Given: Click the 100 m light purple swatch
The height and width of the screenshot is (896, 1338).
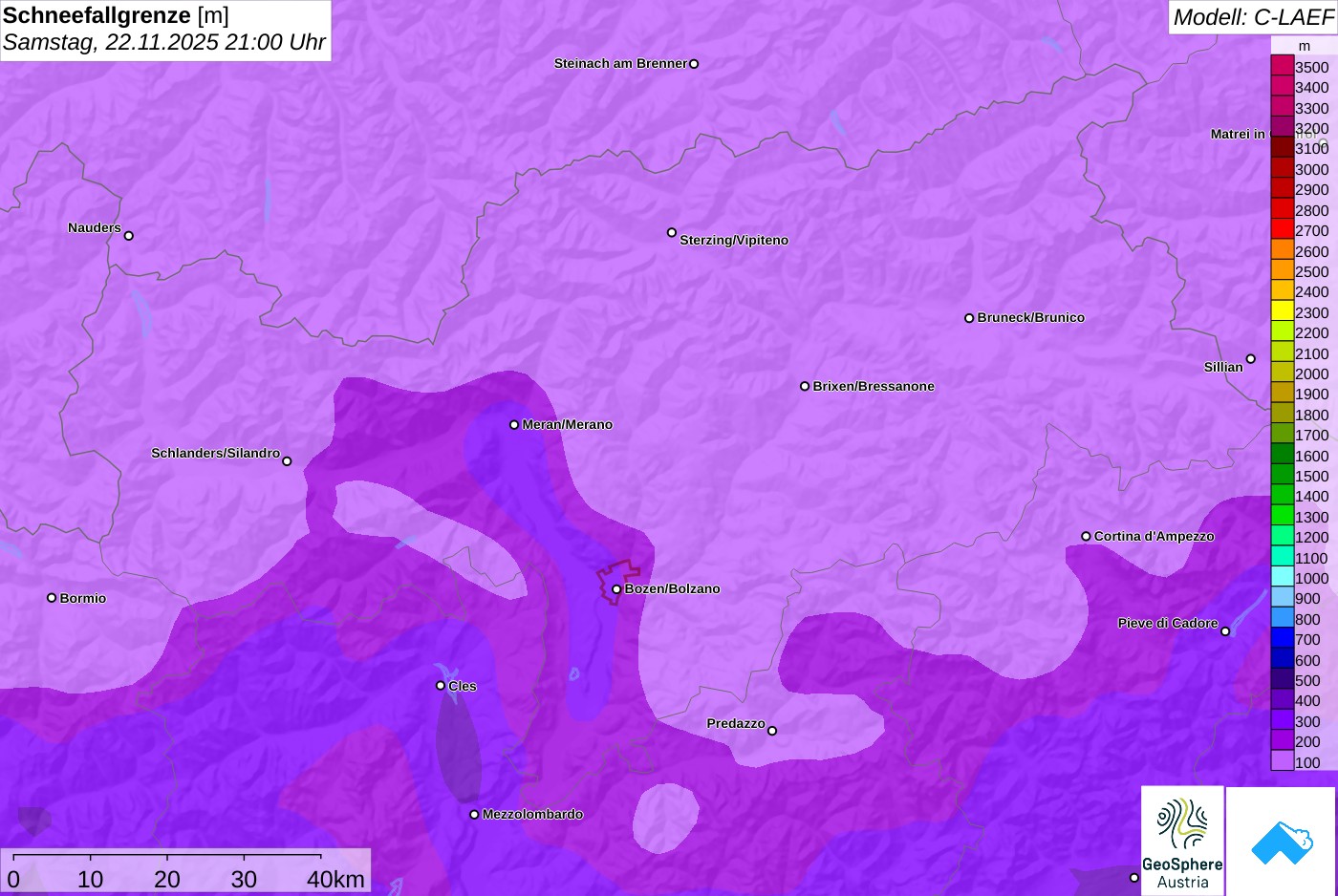Looking at the screenshot, I should tap(1282, 761).
